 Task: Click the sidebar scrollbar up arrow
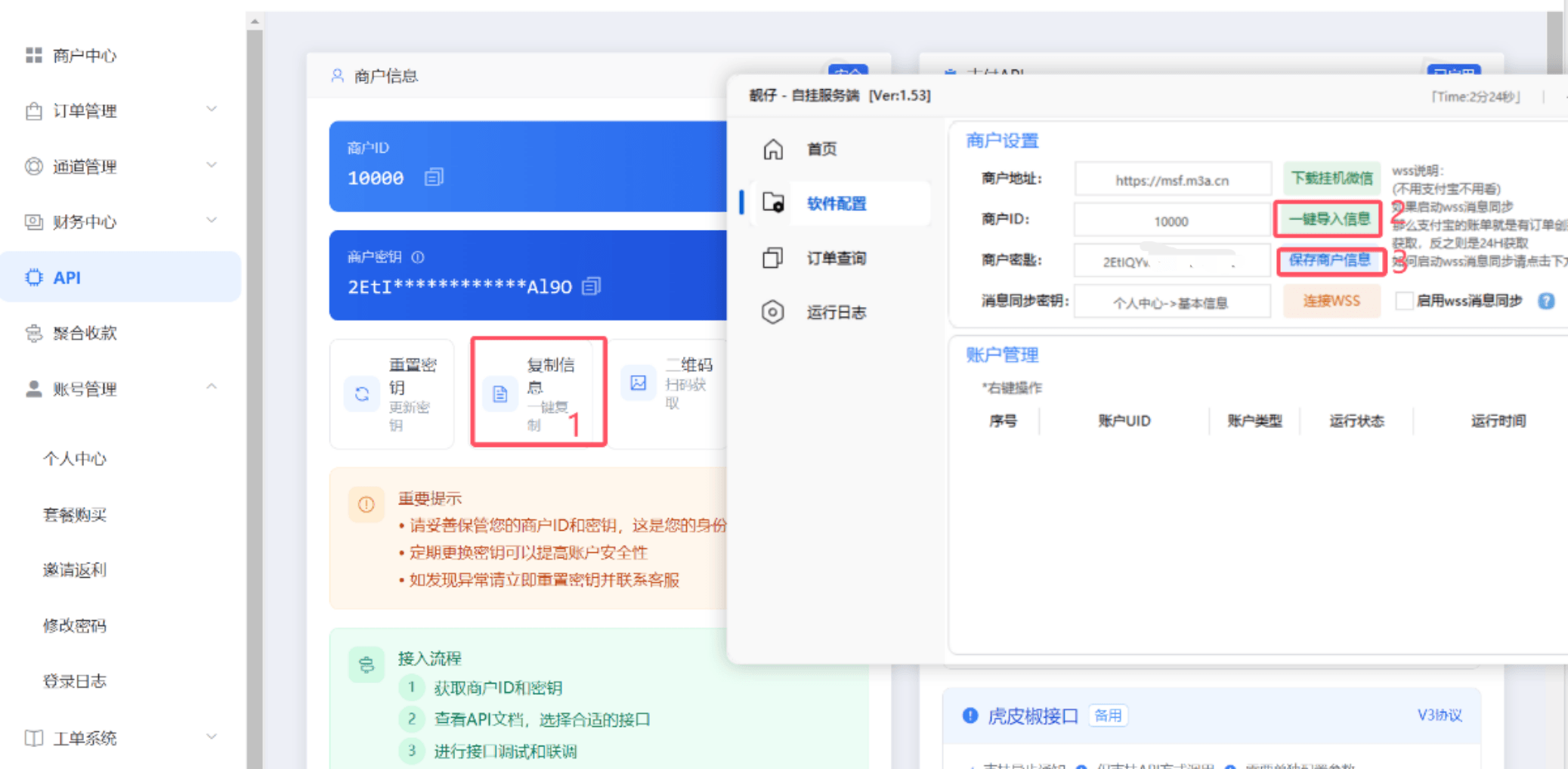click(x=255, y=21)
